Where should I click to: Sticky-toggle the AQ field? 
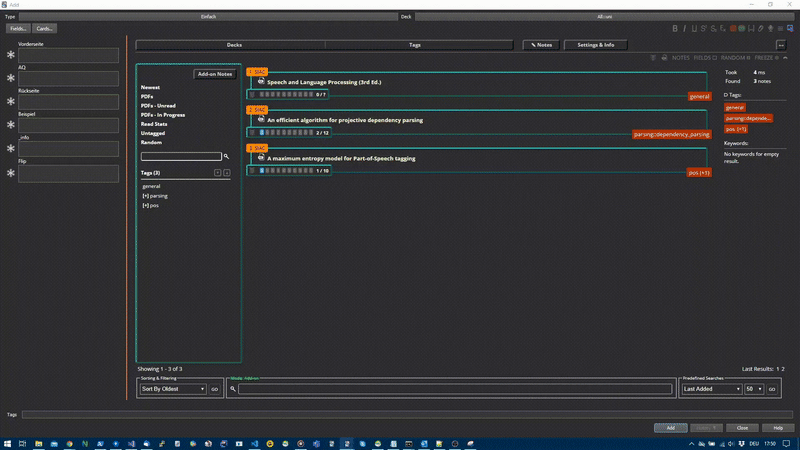point(11,78)
